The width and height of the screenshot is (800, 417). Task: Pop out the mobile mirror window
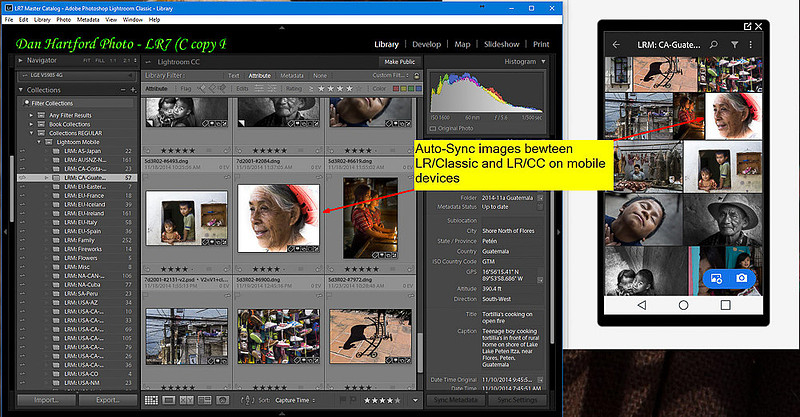point(747,26)
